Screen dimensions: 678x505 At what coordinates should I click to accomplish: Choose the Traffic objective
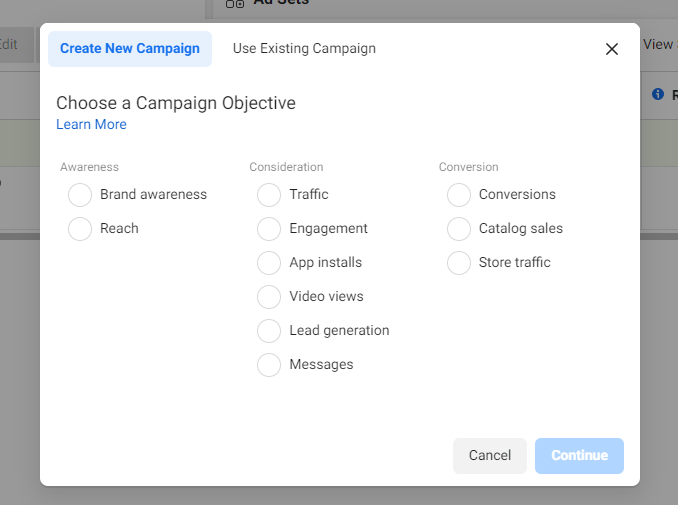coord(269,195)
